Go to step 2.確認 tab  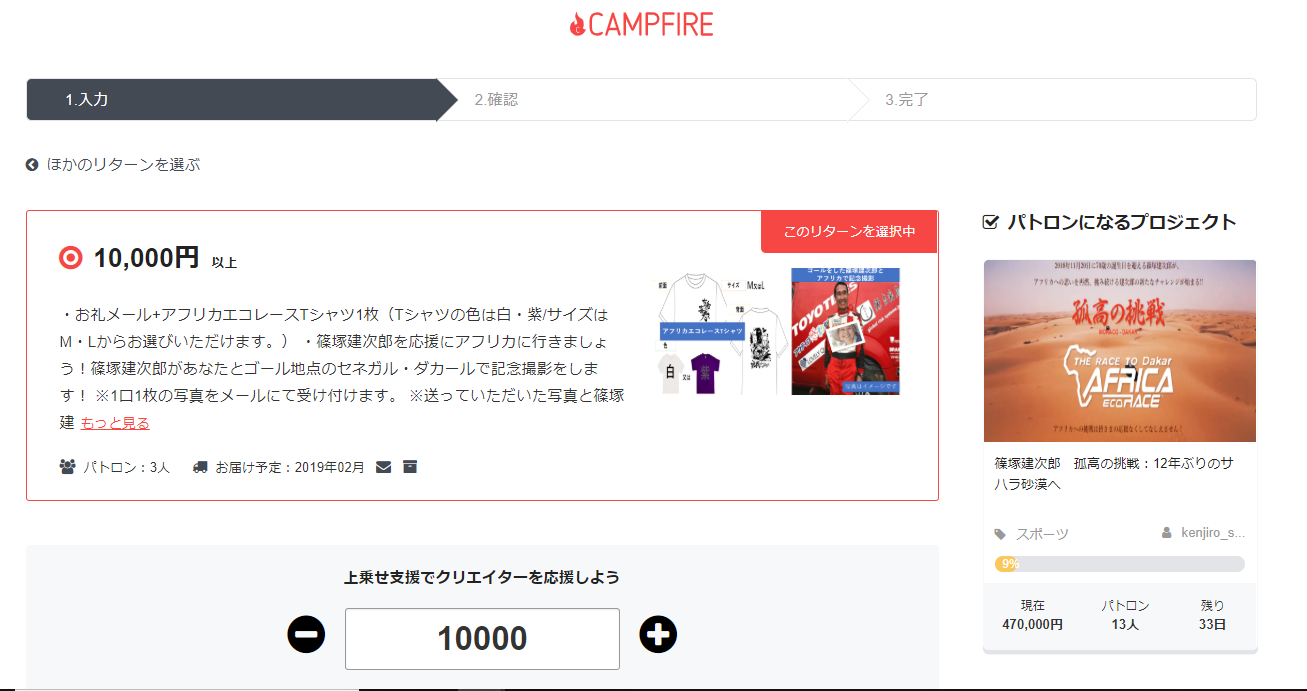[x=643, y=100]
